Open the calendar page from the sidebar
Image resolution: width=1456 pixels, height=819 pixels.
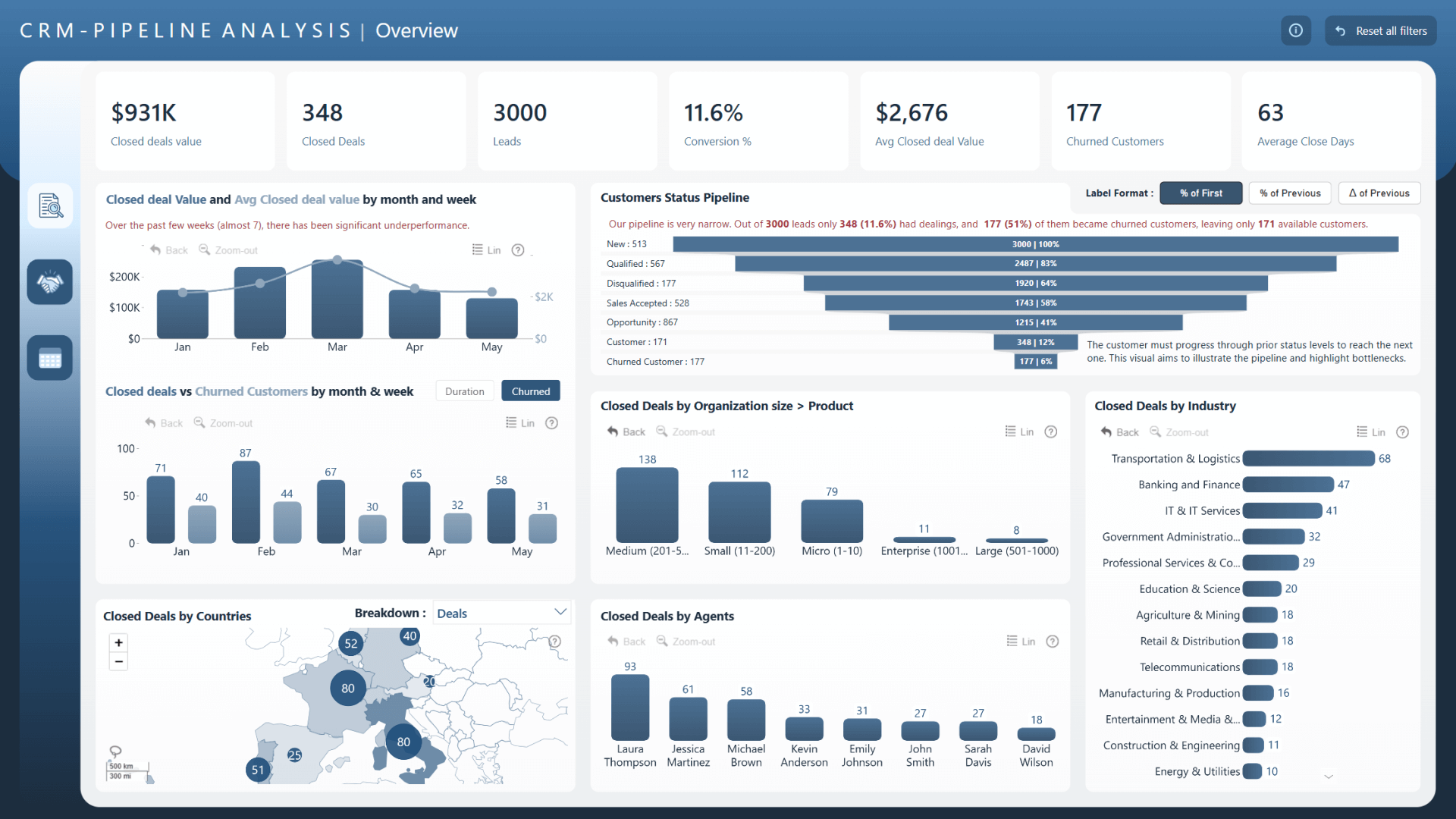pyautogui.click(x=49, y=357)
